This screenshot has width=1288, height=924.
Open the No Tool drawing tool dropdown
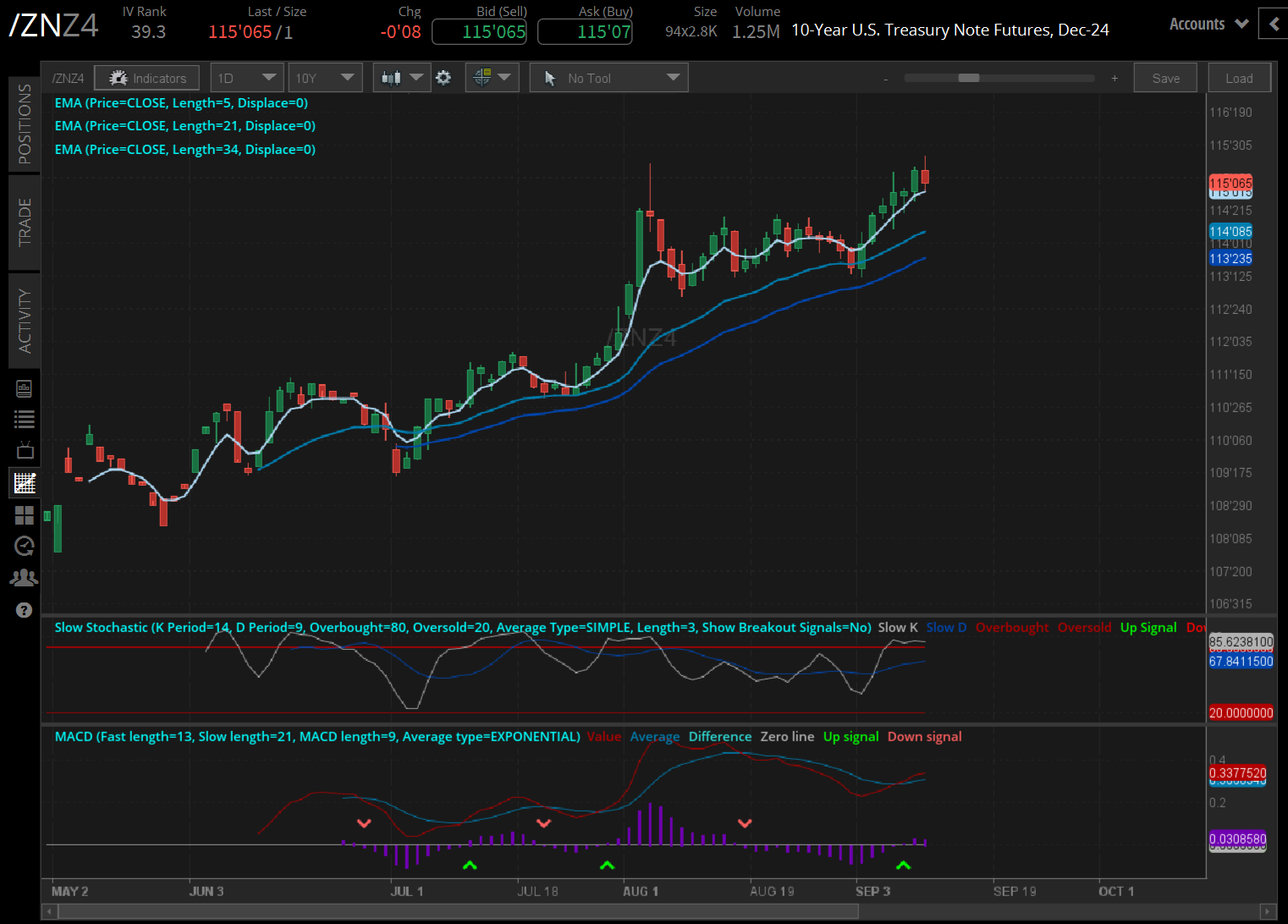tap(609, 78)
